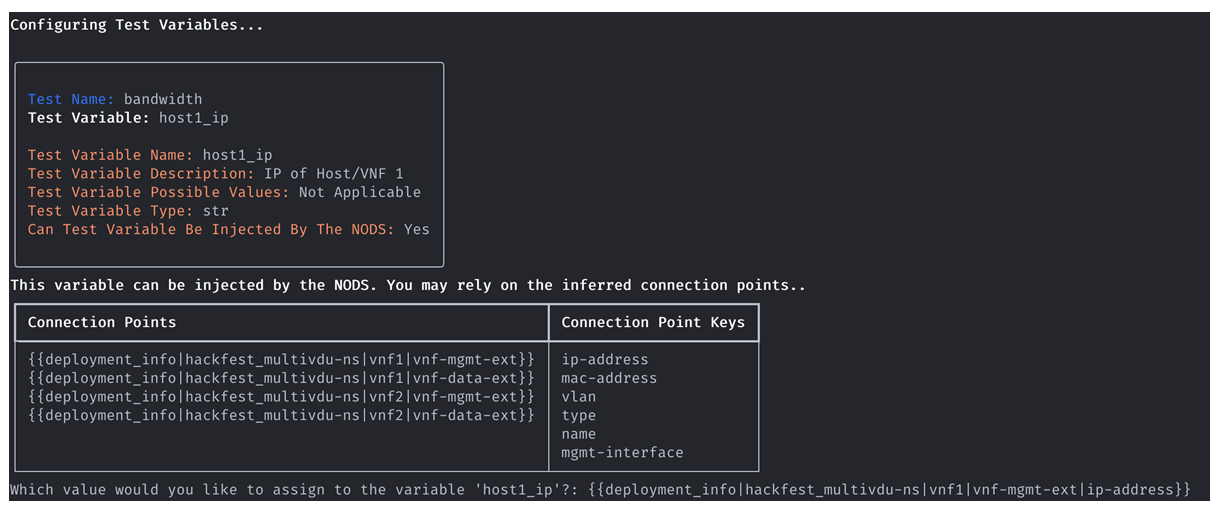Click the 'This variable can be injected' message
1219x507 pixels.
coord(408,285)
